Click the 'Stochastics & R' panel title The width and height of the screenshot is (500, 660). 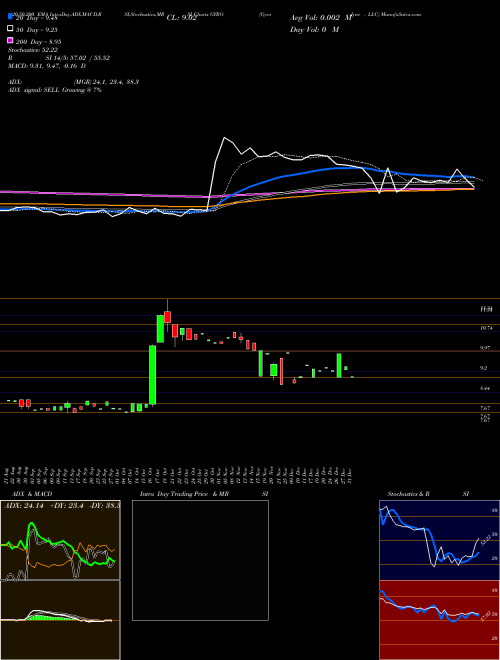point(408,494)
